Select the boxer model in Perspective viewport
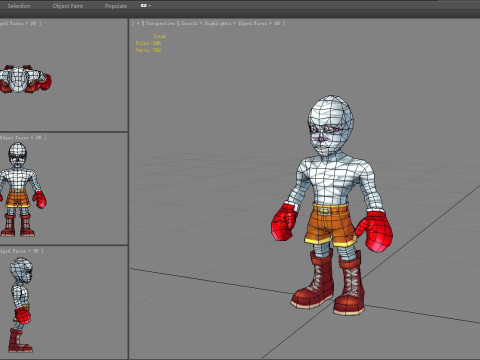The width and height of the screenshot is (480, 360). 332,205
